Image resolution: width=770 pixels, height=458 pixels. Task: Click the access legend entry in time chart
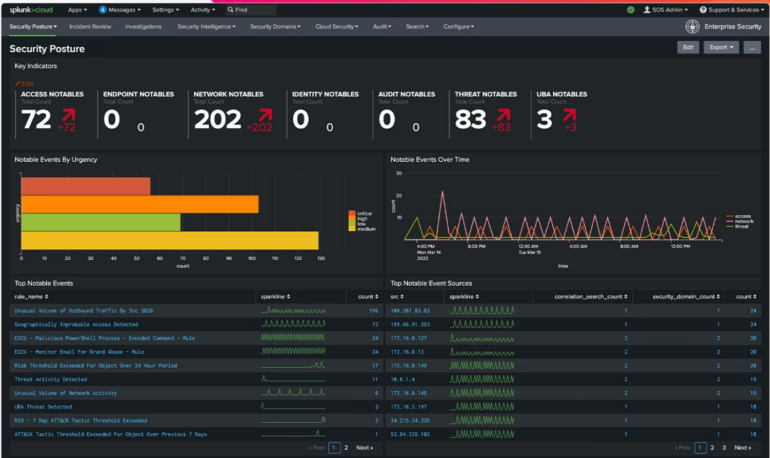point(739,216)
